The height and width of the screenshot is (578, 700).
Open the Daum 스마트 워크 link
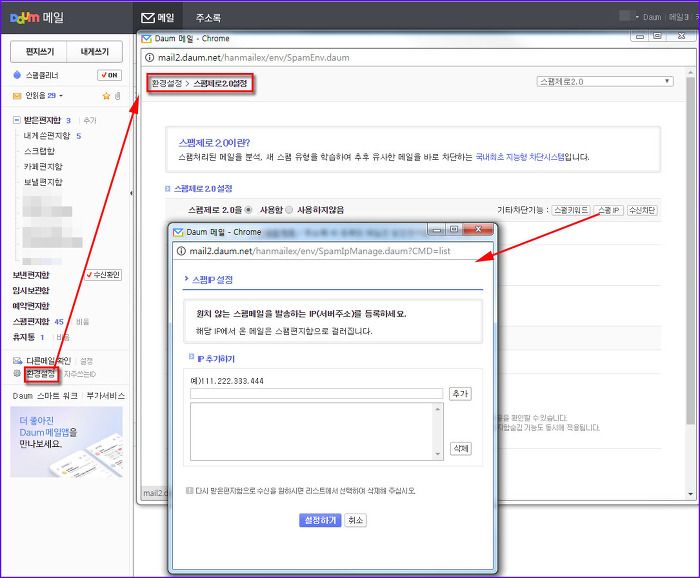coord(45,395)
